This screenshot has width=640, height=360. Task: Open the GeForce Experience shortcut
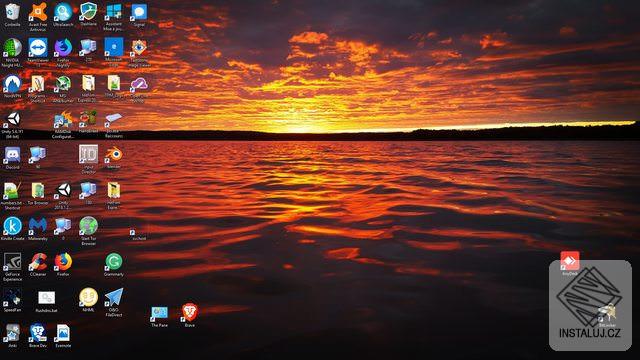(13, 262)
